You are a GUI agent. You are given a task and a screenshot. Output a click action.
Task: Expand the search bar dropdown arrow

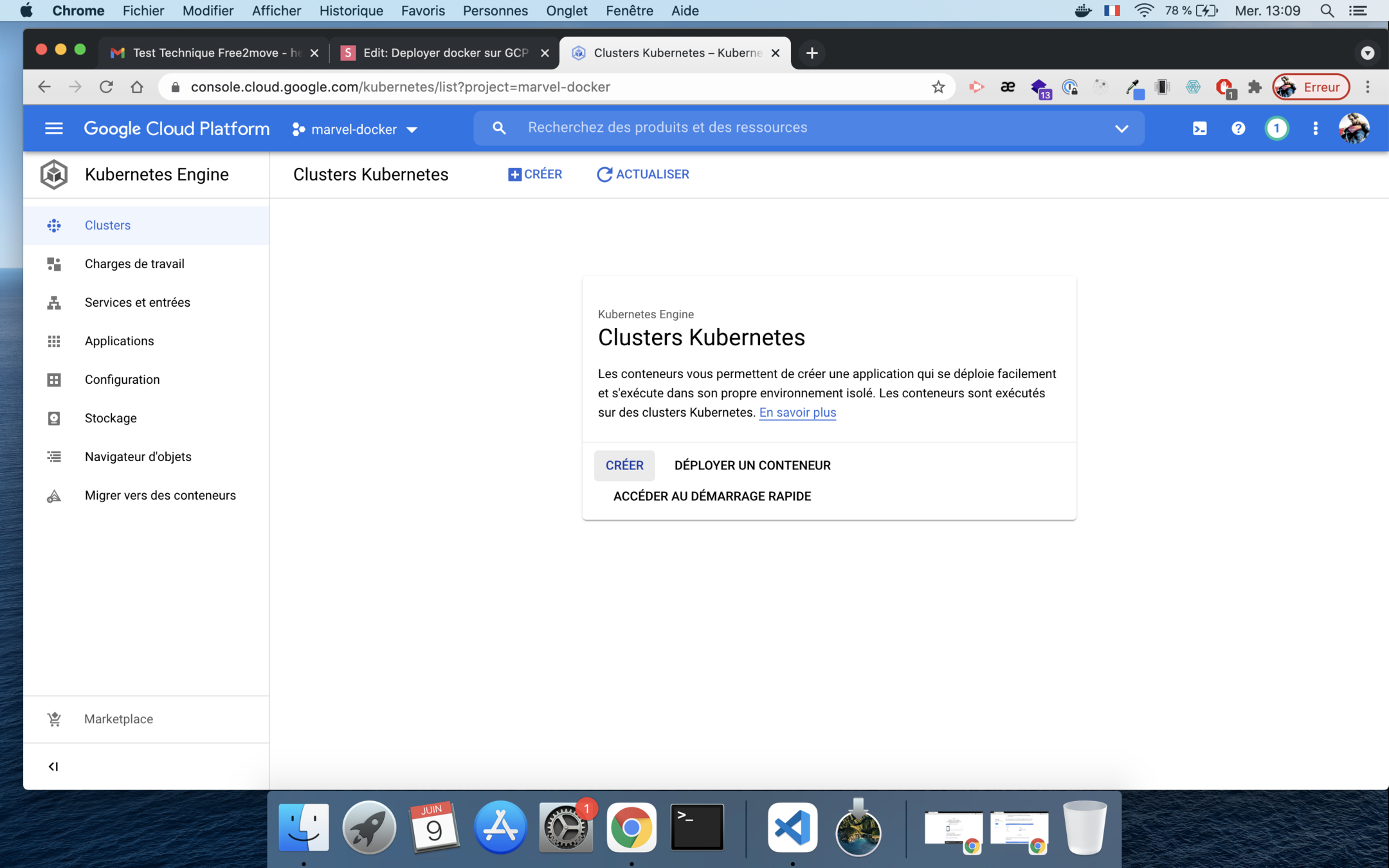point(1121,128)
